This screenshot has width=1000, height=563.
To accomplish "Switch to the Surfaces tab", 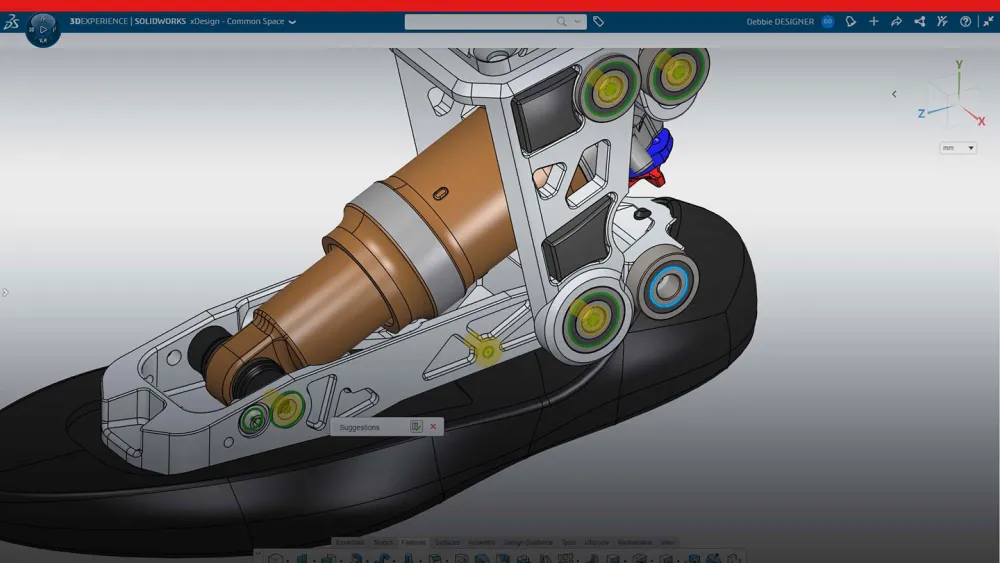I will [447, 543].
